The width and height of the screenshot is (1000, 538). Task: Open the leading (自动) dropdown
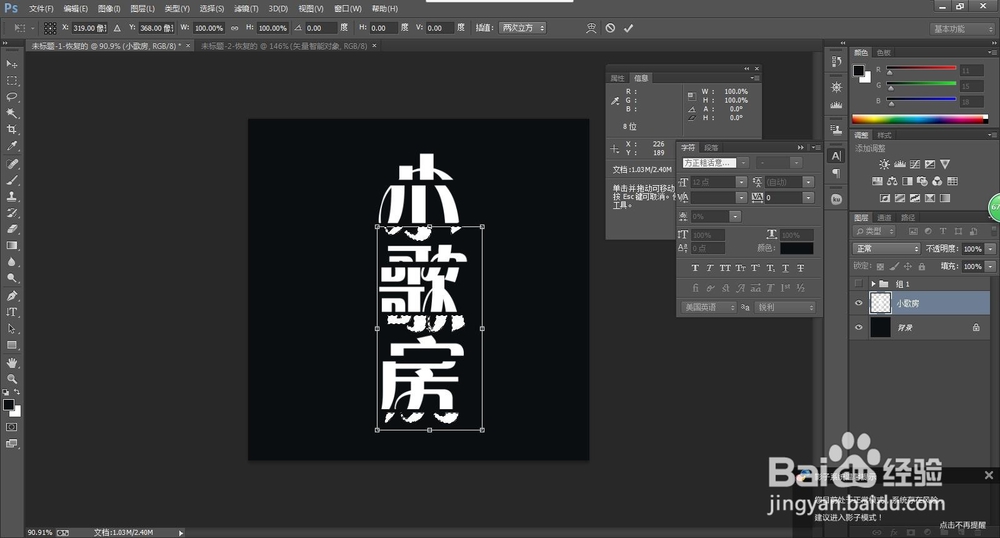pyautogui.click(x=809, y=182)
